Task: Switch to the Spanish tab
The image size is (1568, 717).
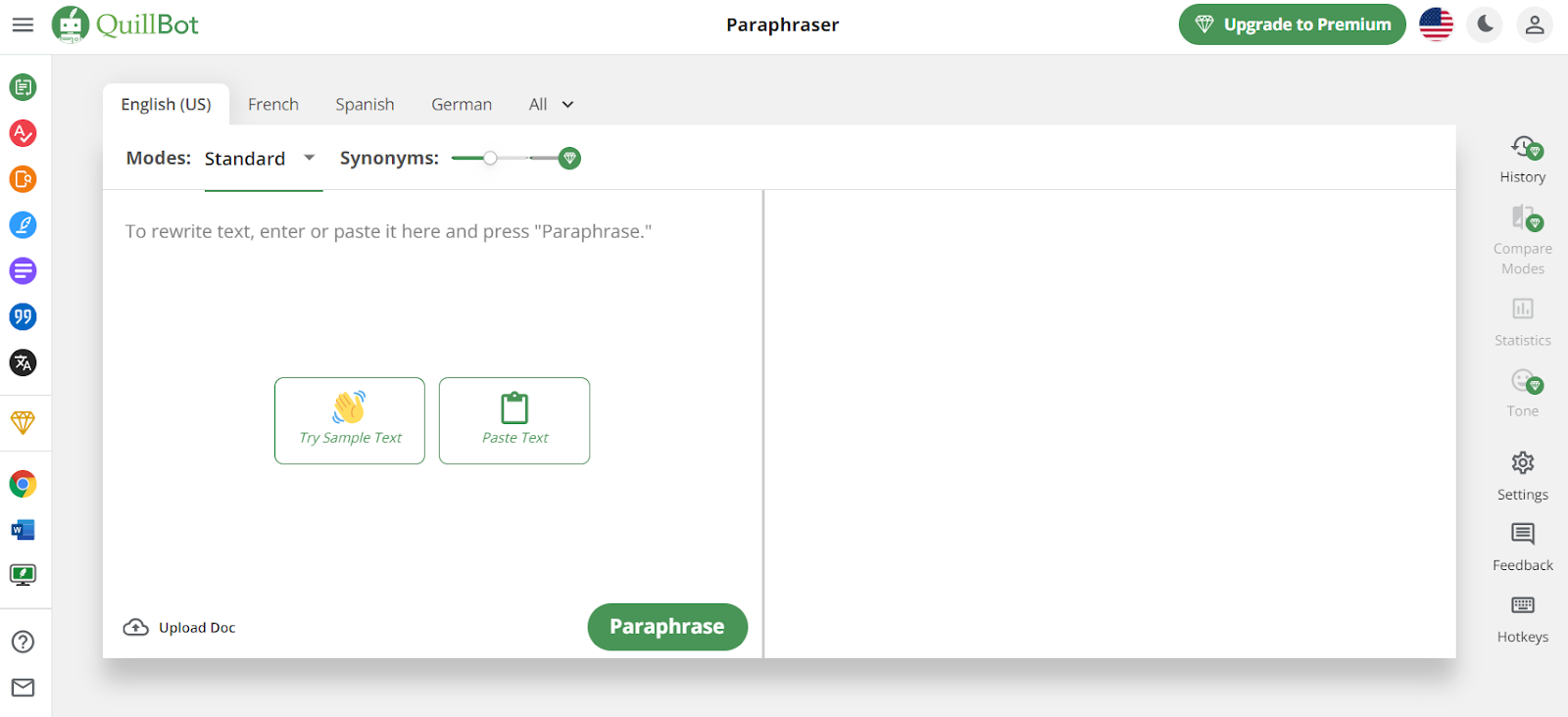Action: coord(365,105)
